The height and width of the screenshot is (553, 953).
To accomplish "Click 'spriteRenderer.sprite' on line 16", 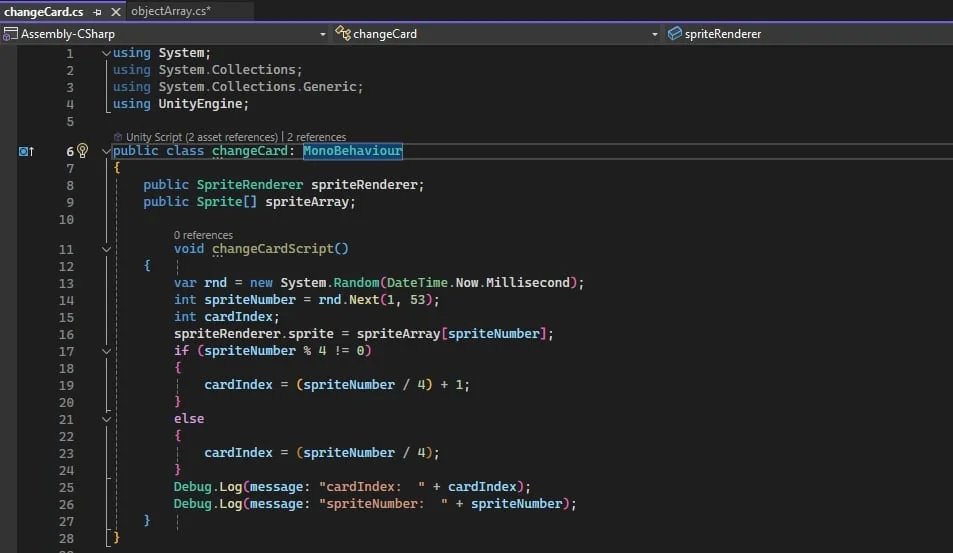I will [253, 334].
